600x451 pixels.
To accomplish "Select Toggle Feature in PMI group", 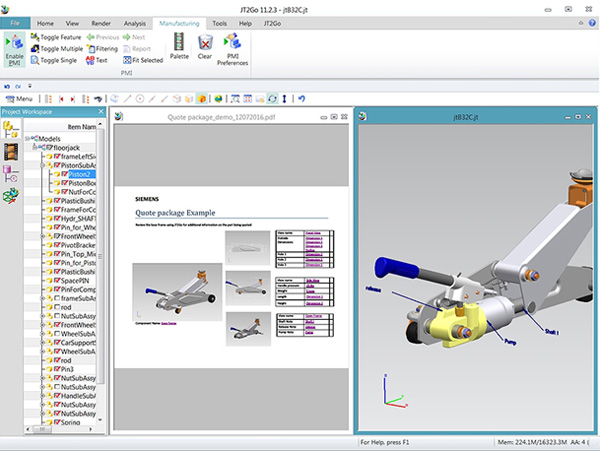I will click(56, 37).
